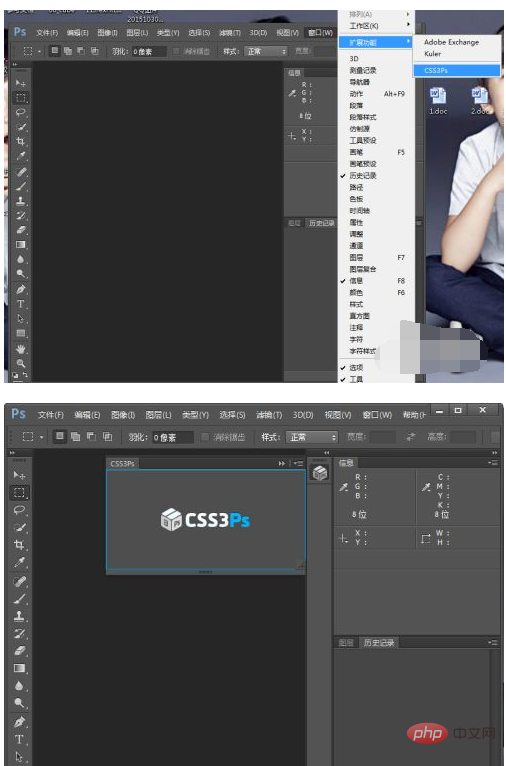This screenshot has width=506, height=766.
Task: Open marquee tool preset arrow in CSS3Ps window
Action: tap(42, 437)
